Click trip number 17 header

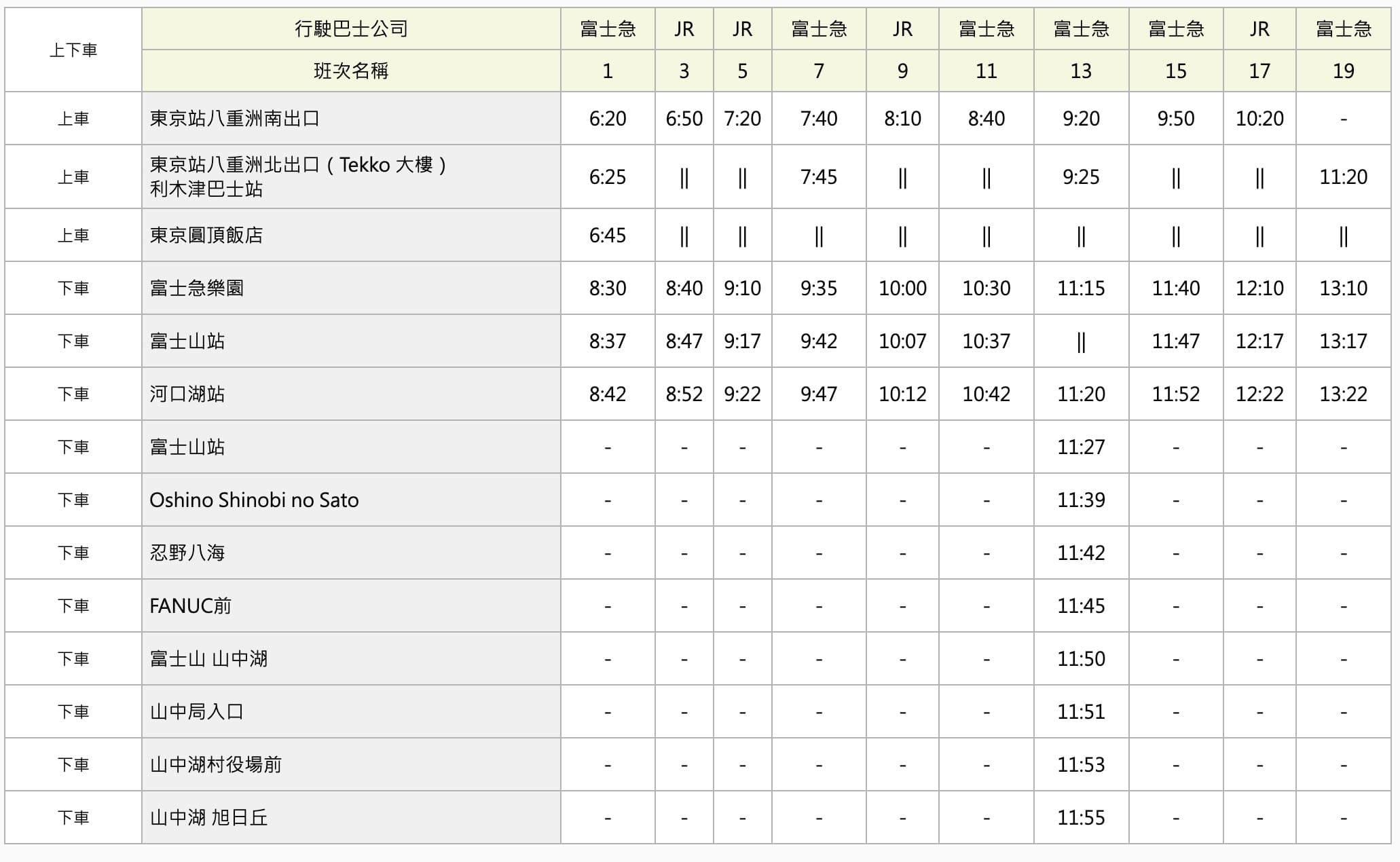(x=1259, y=71)
